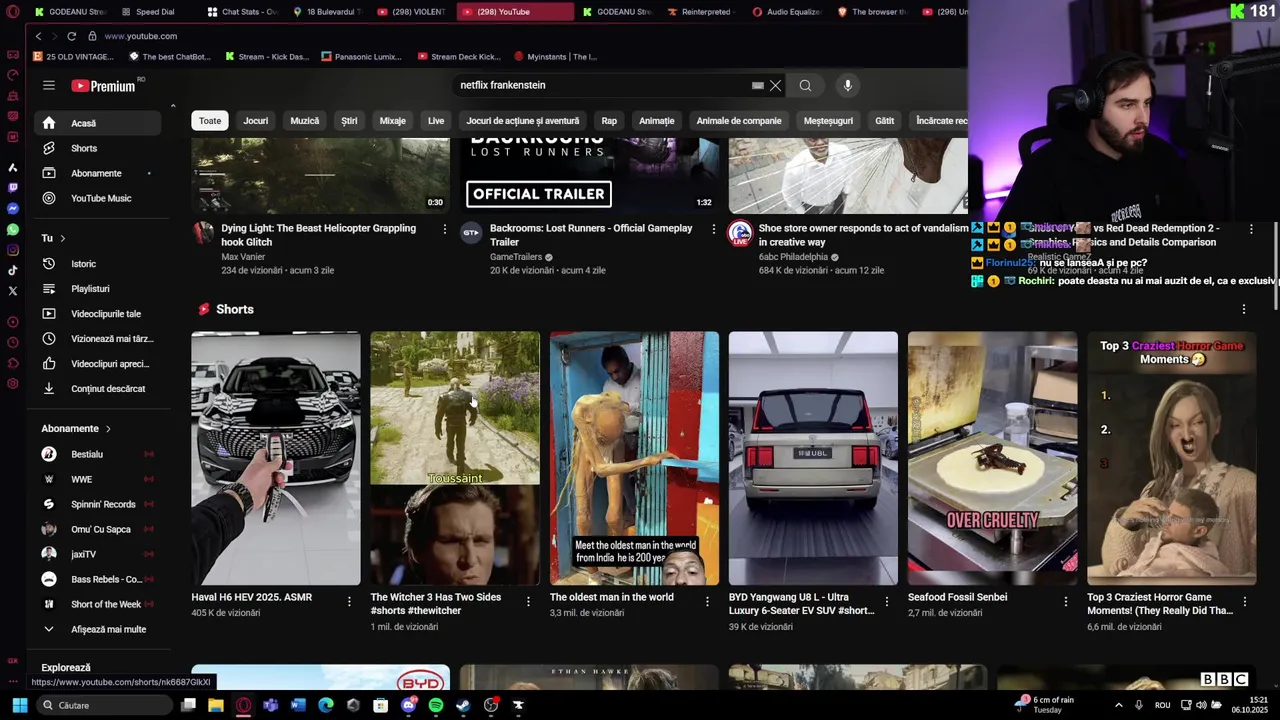This screenshot has height=720, width=1280.
Task: Open options for Top 3 Craziest Horror short
Action: tap(1245, 601)
